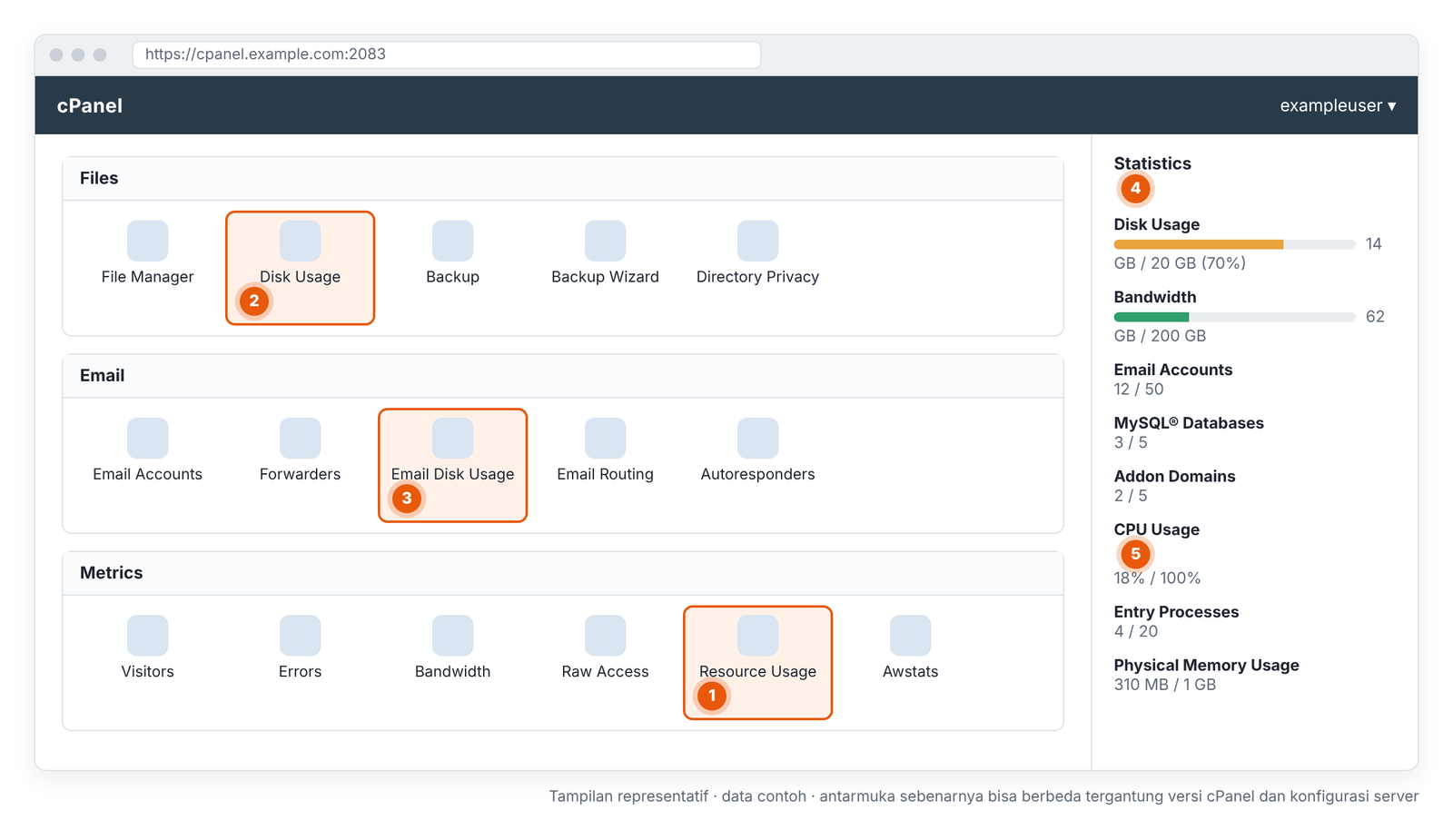The width and height of the screenshot is (1453, 840).
Task: Expand the exampleuser account menu
Action: 1338,105
